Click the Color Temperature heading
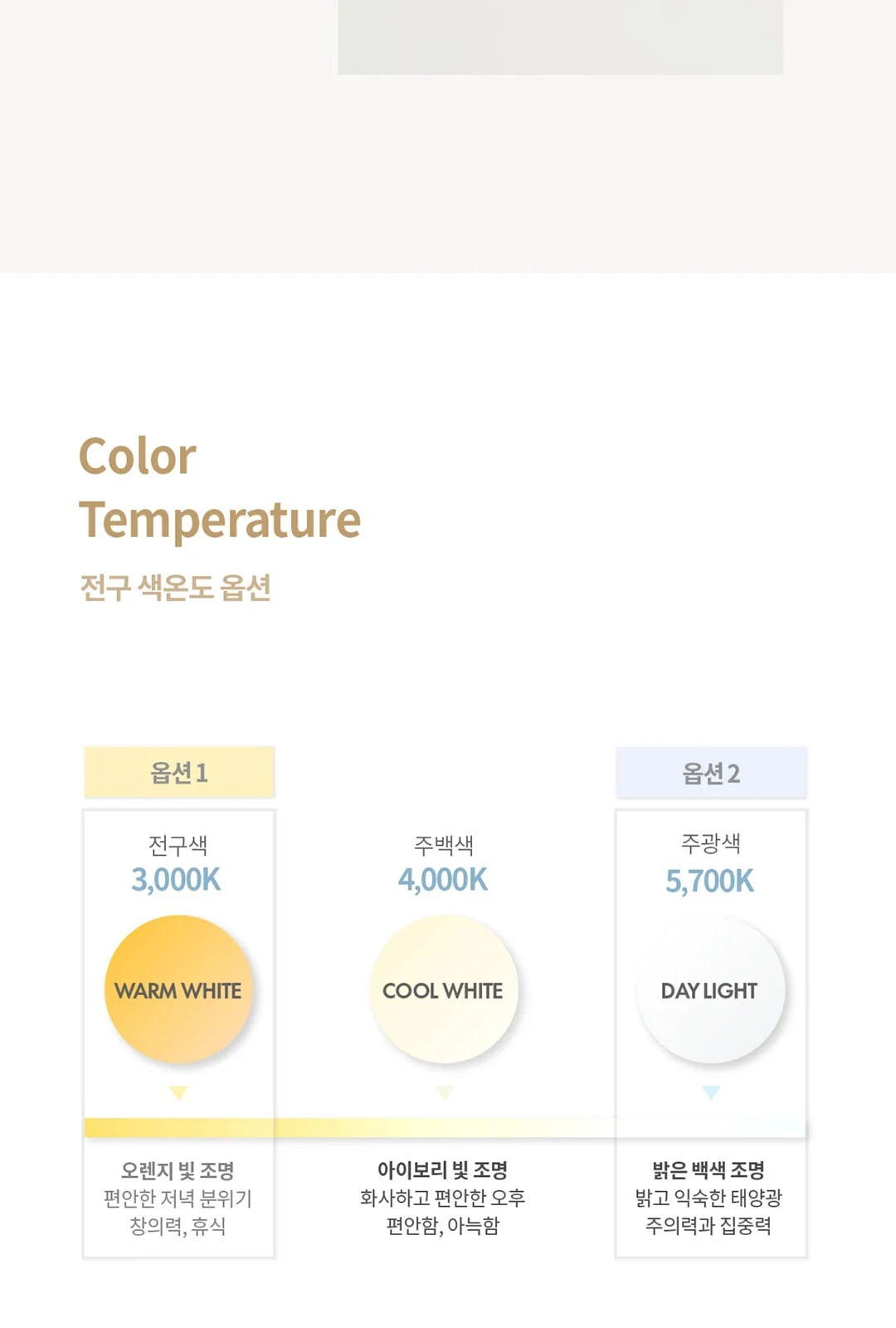Image resolution: width=896 pixels, height=1328 pixels. click(220, 488)
